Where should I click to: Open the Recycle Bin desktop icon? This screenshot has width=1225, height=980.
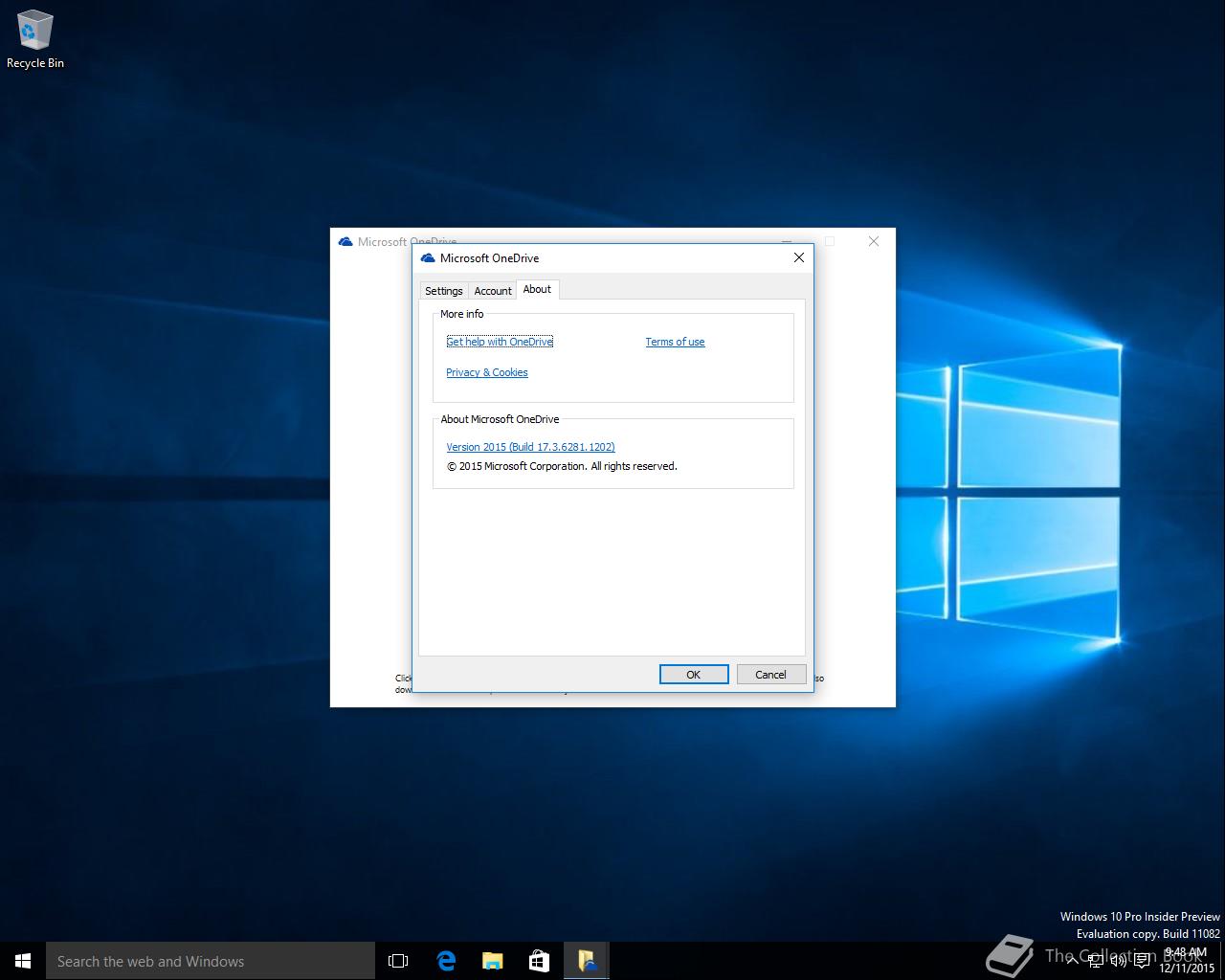(35, 40)
